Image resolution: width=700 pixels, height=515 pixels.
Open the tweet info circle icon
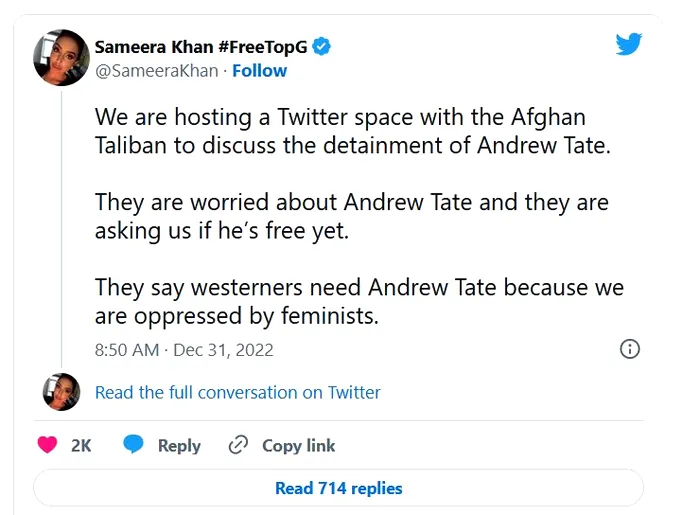[x=630, y=349]
